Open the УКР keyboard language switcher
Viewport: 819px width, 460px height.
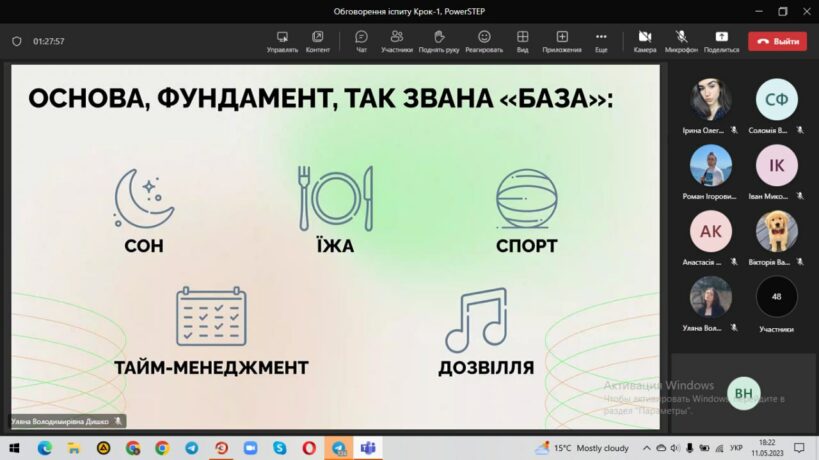[x=736, y=448]
